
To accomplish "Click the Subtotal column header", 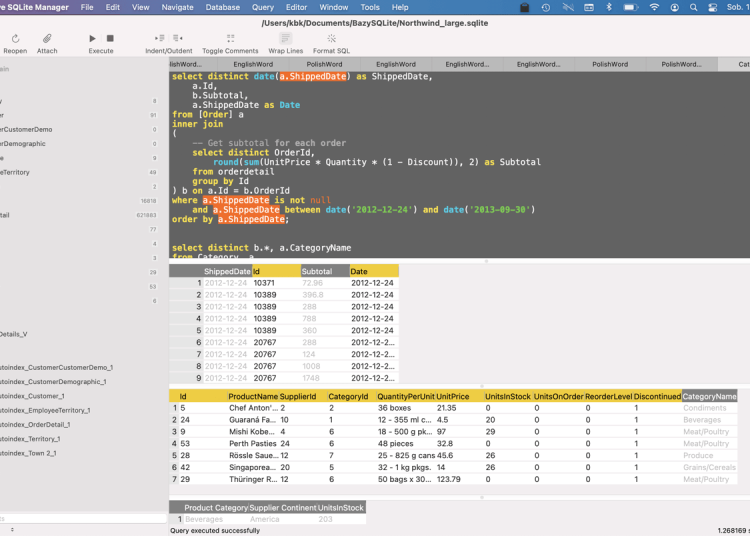I will point(325,271).
